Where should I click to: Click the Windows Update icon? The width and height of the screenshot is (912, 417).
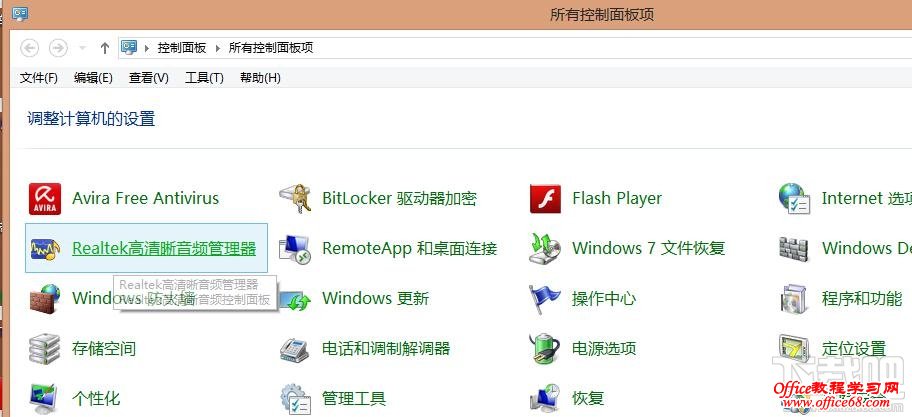coord(297,300)
